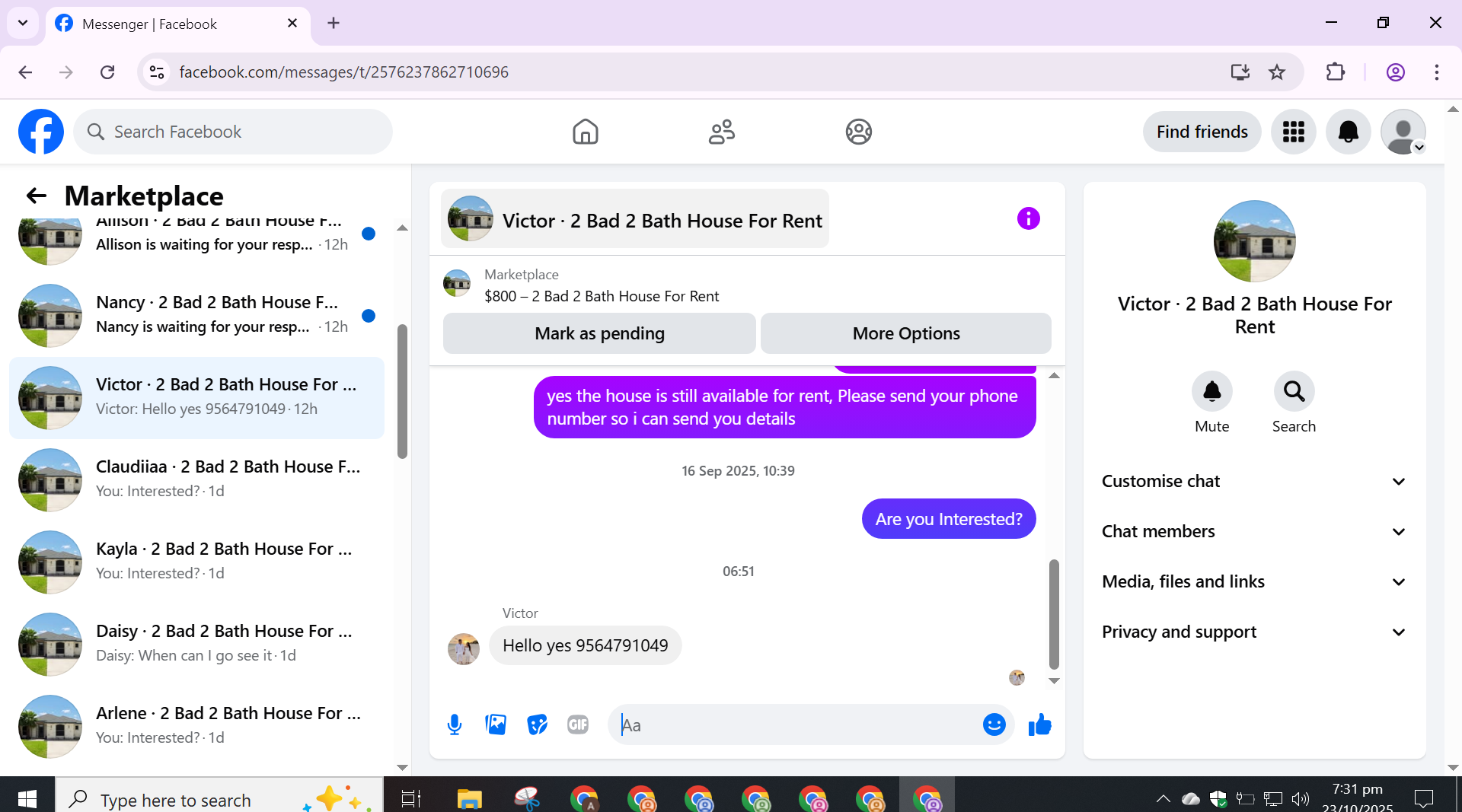Open conversation information icon
Viewport: 1462px width, 812px height.
click(1028, 219)
